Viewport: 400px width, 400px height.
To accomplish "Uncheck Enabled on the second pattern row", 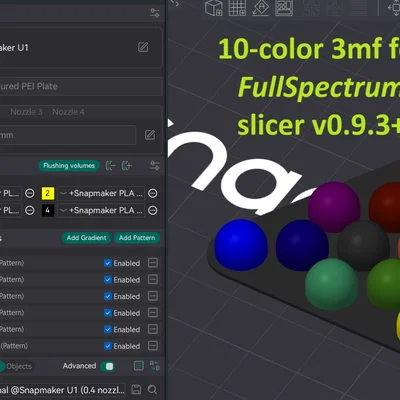I will tap(108, 280).
